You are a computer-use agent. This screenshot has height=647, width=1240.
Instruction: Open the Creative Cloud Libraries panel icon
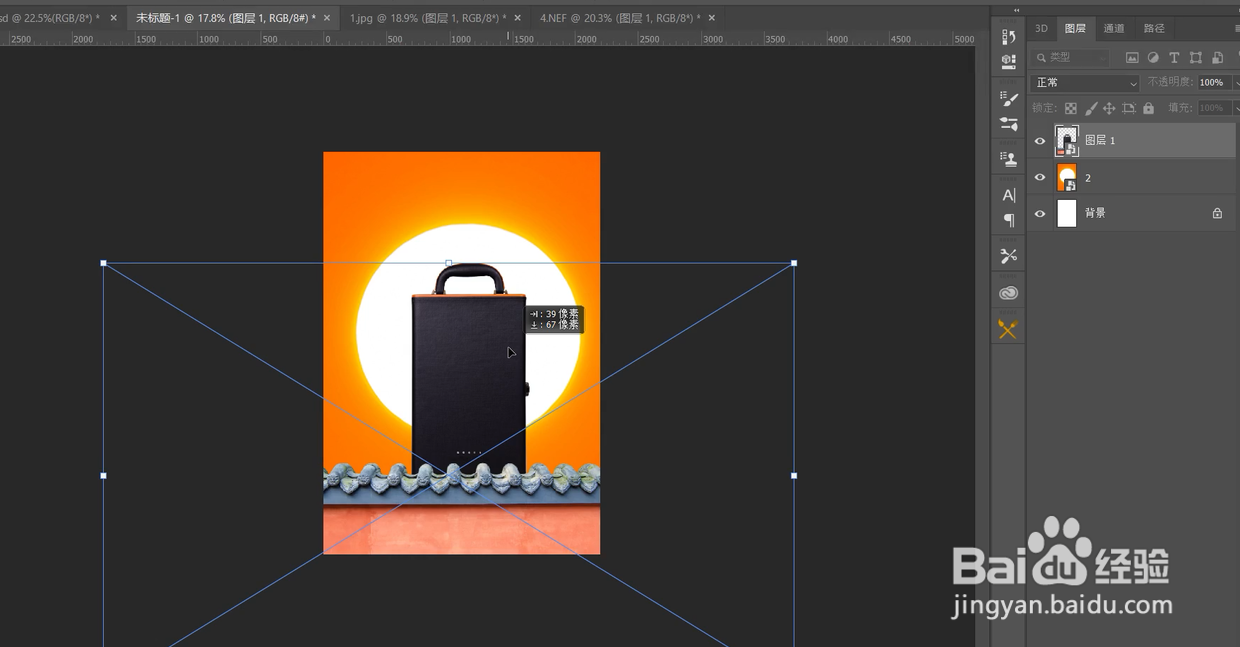(1008, 293)
